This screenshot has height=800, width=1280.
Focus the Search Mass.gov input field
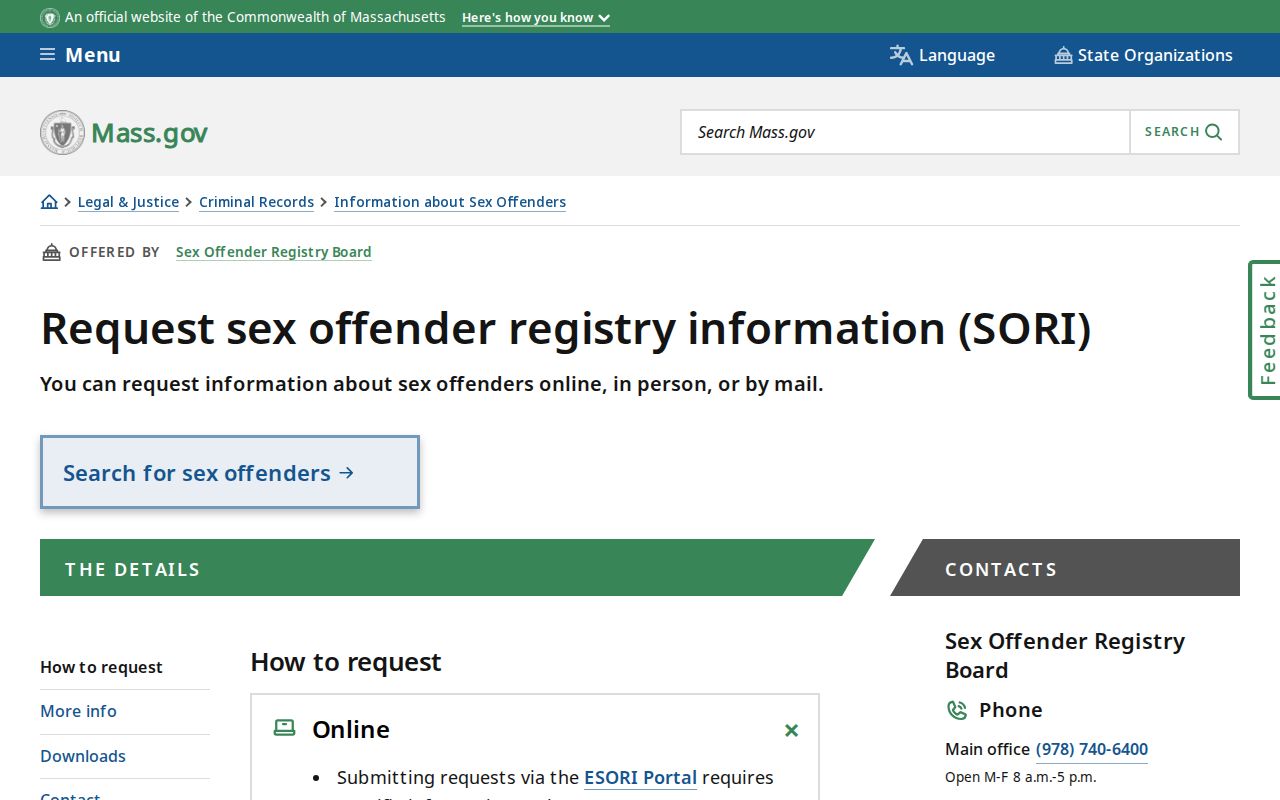(905, 132)
